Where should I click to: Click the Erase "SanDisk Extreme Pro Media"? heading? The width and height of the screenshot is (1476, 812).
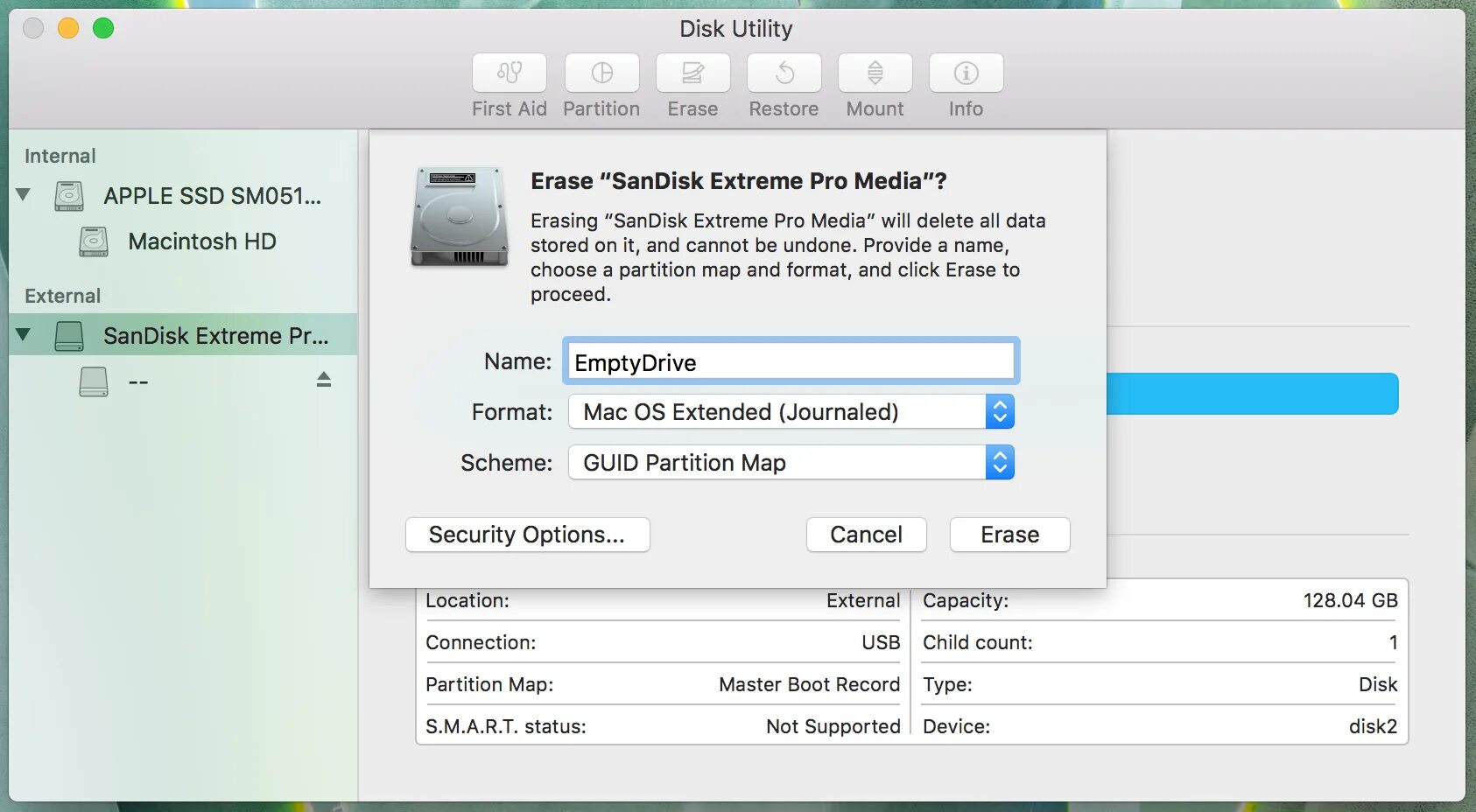(739, 181)
